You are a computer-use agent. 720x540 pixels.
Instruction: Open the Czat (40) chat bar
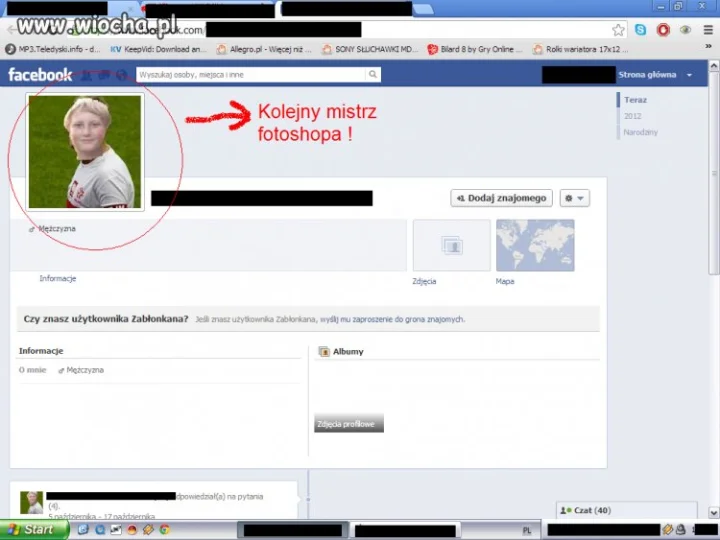pyautogui.click(x=626, y=510)
